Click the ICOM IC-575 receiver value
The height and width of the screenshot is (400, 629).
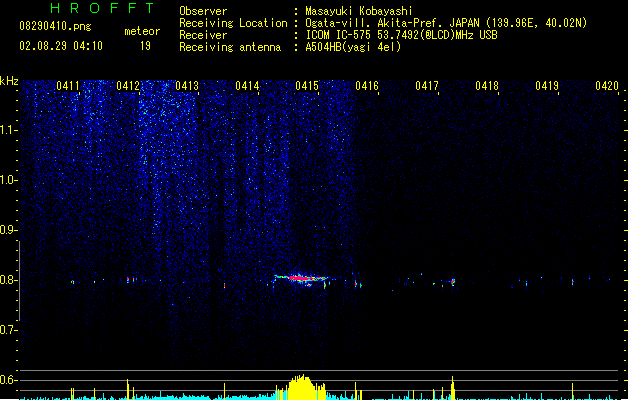tap(401, 35)
